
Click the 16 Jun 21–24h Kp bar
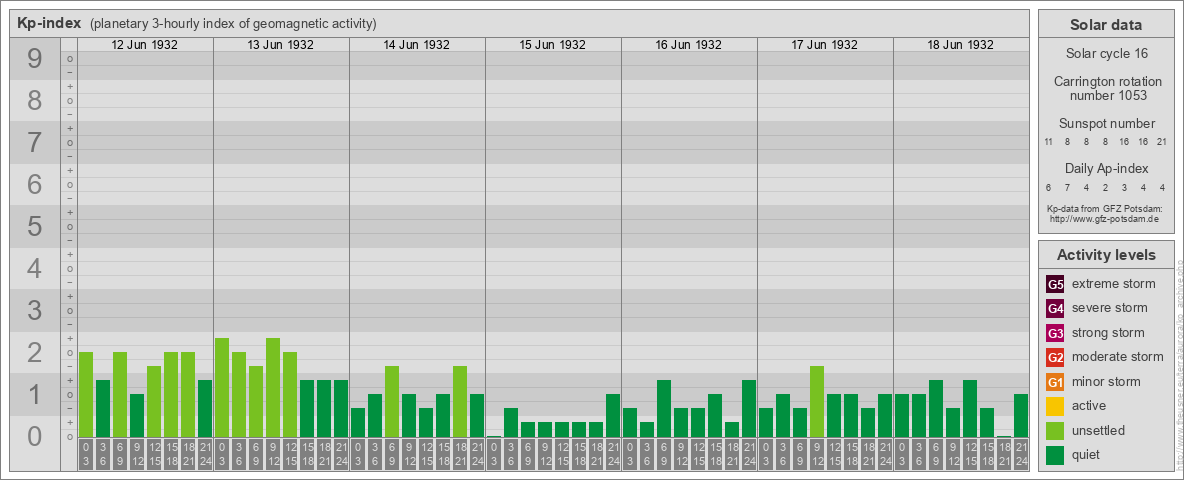pos(748,408)
